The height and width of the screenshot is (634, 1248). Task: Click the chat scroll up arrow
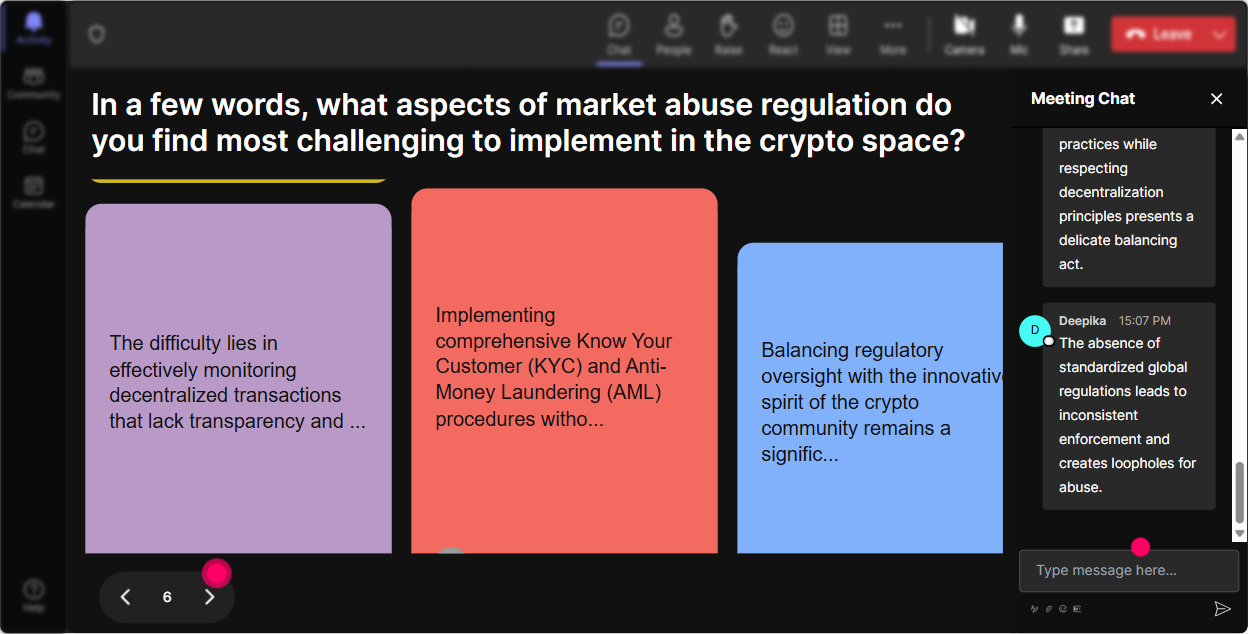pos(1240,136)
